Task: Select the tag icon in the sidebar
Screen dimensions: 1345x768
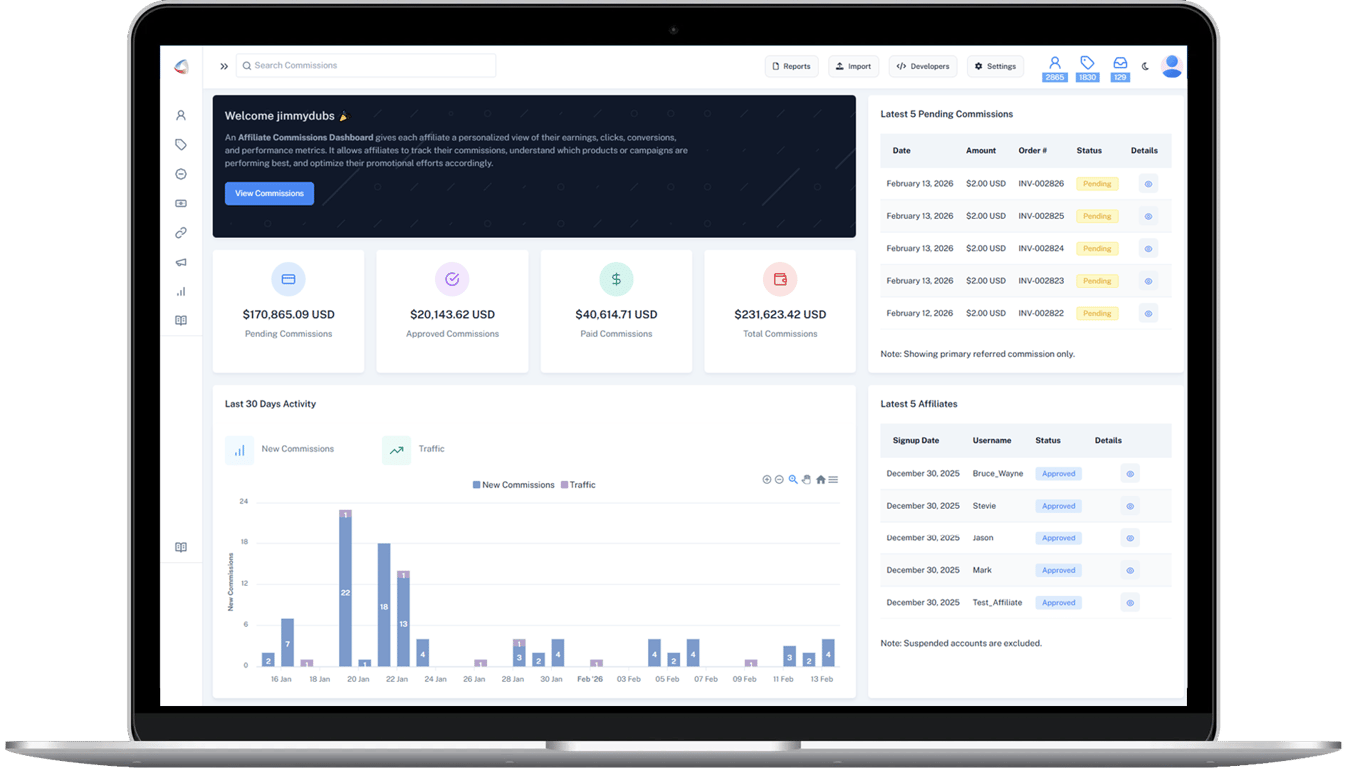Action: (x=181, y=144)
